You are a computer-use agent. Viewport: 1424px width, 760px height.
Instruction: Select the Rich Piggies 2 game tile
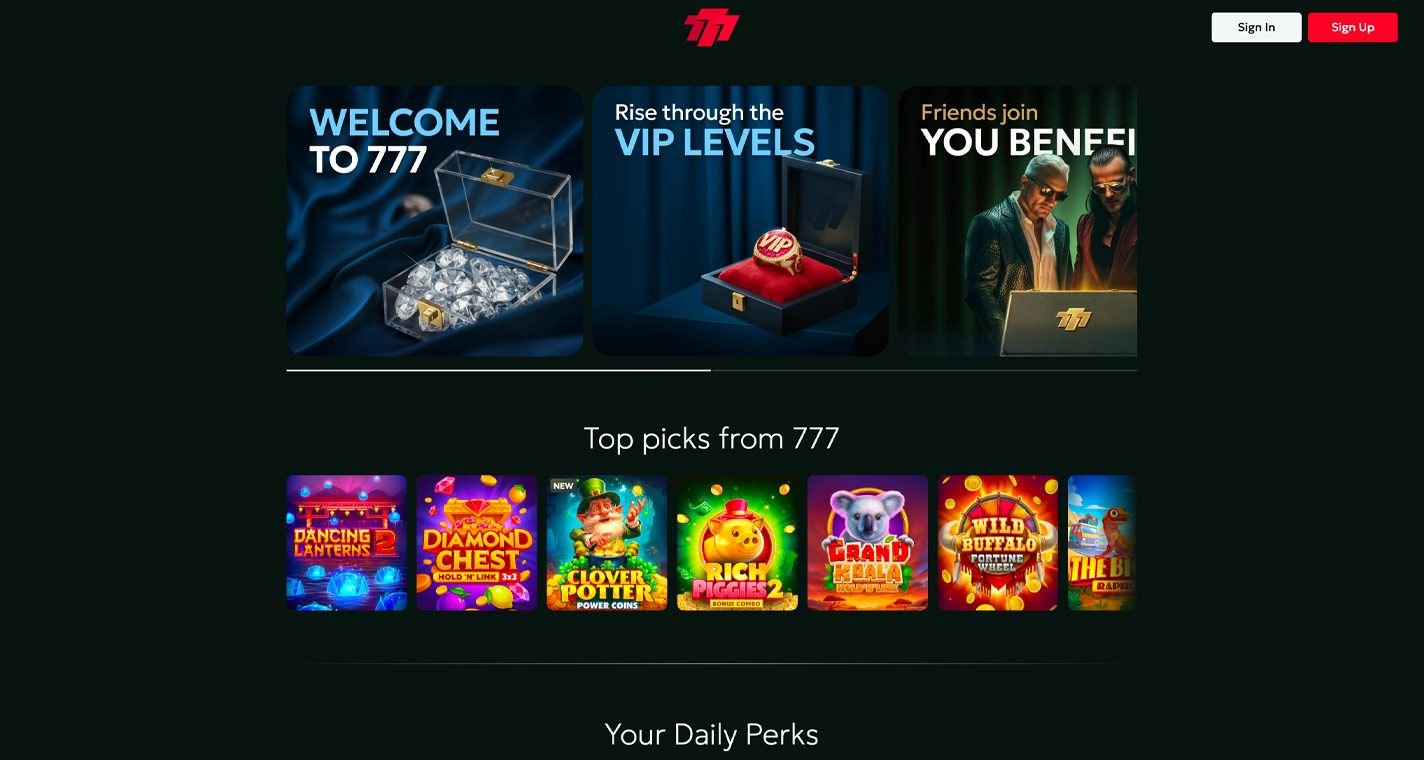point(737,543)
